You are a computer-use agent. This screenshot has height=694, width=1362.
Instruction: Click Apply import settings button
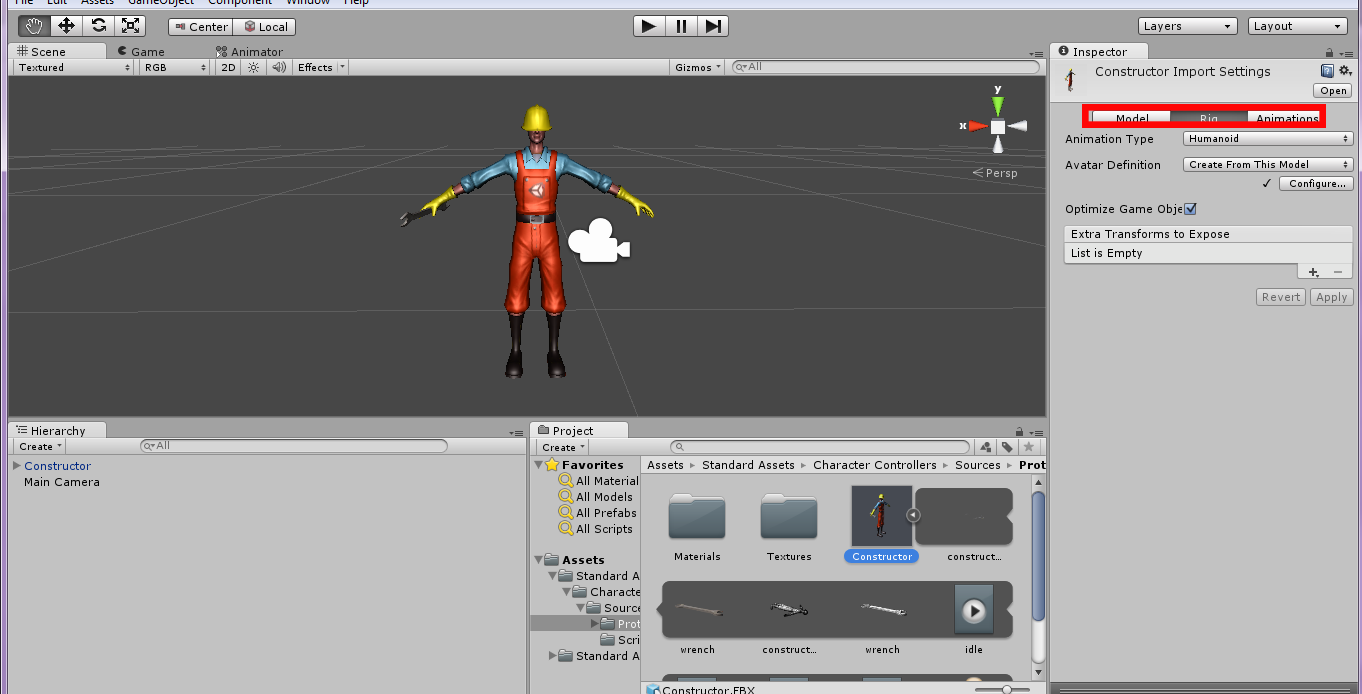click(x=1331, y=297)
